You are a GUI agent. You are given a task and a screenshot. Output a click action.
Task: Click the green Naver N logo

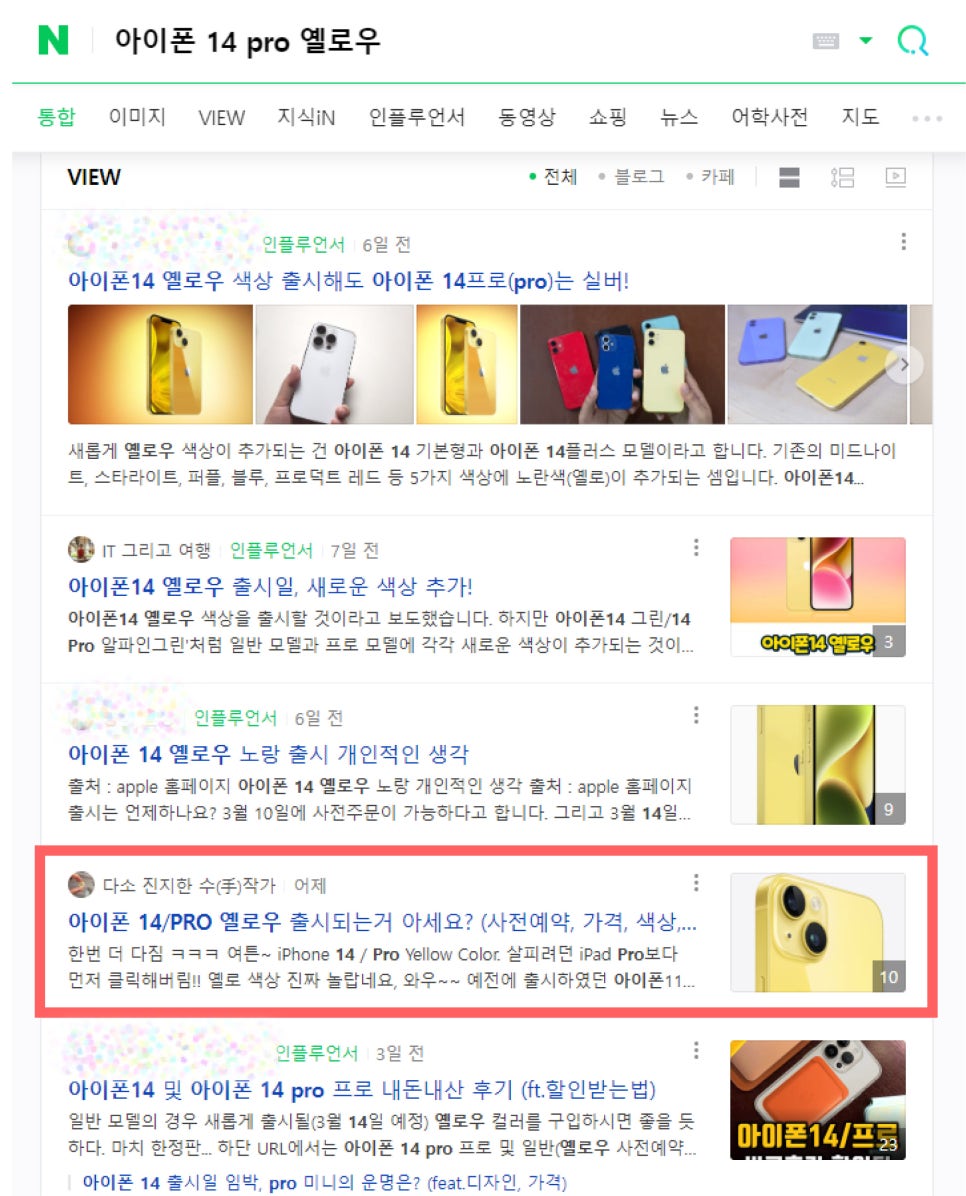tap(53, 40)
